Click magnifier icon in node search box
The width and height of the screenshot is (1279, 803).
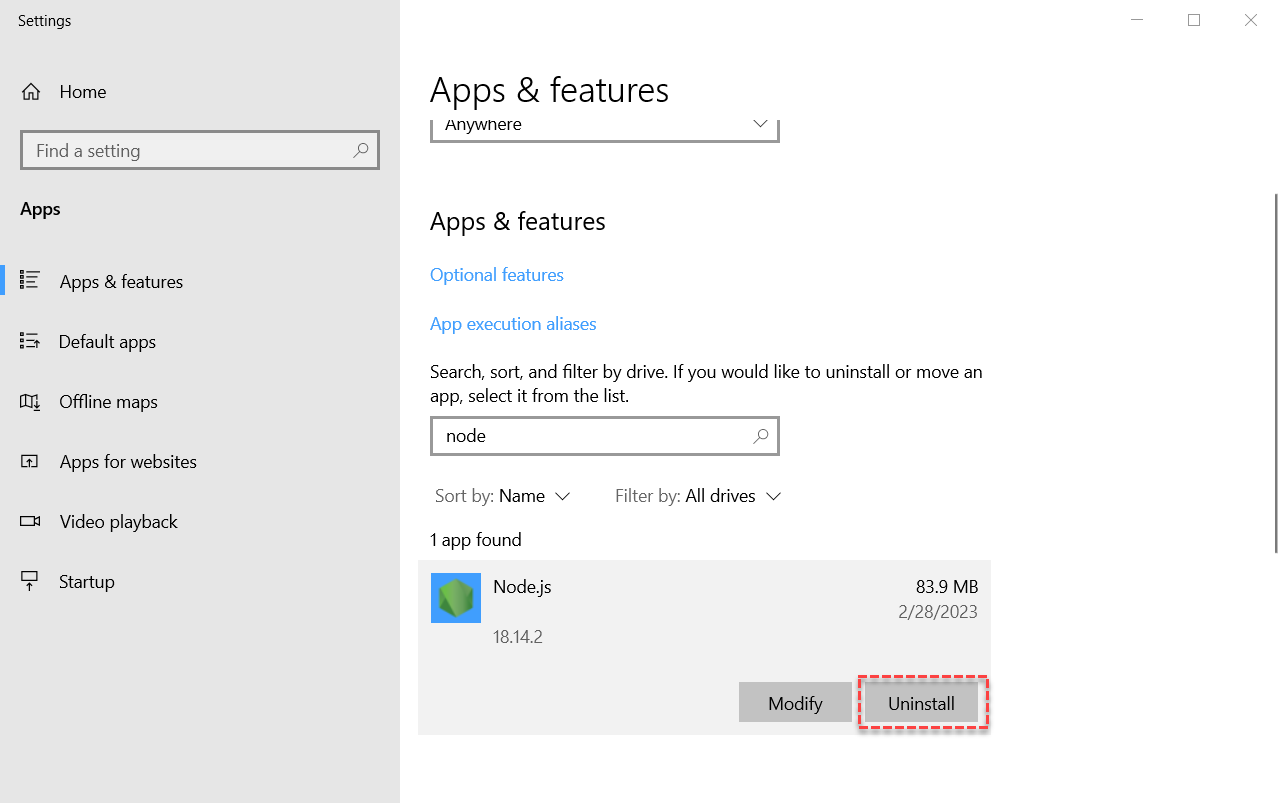pyautogui.click(x=761, y=436)
